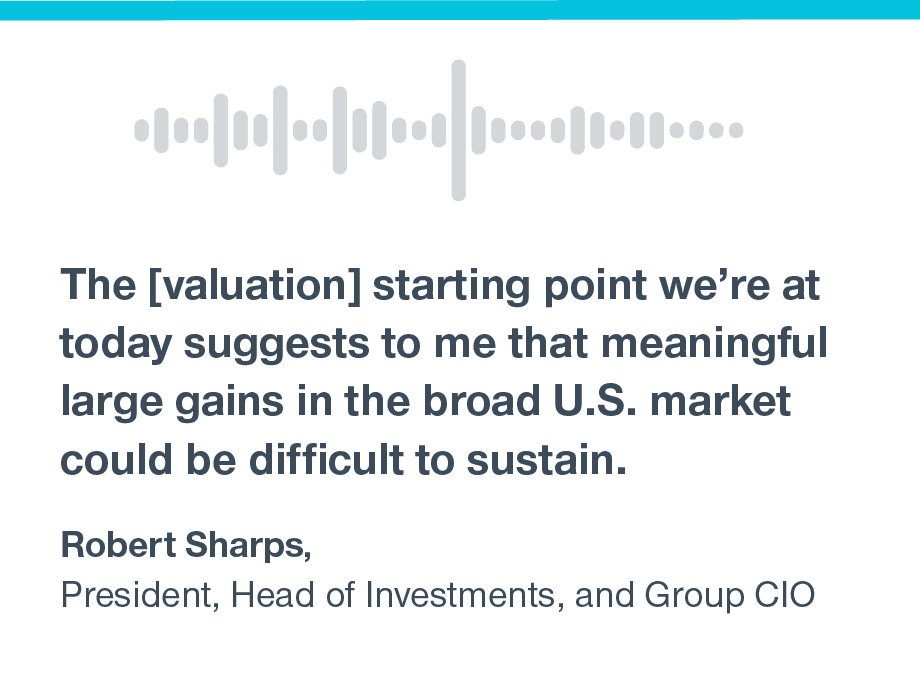The image size is (920, 697).
Task: Click the words large gains in the quote
Action: click(172, 402)
